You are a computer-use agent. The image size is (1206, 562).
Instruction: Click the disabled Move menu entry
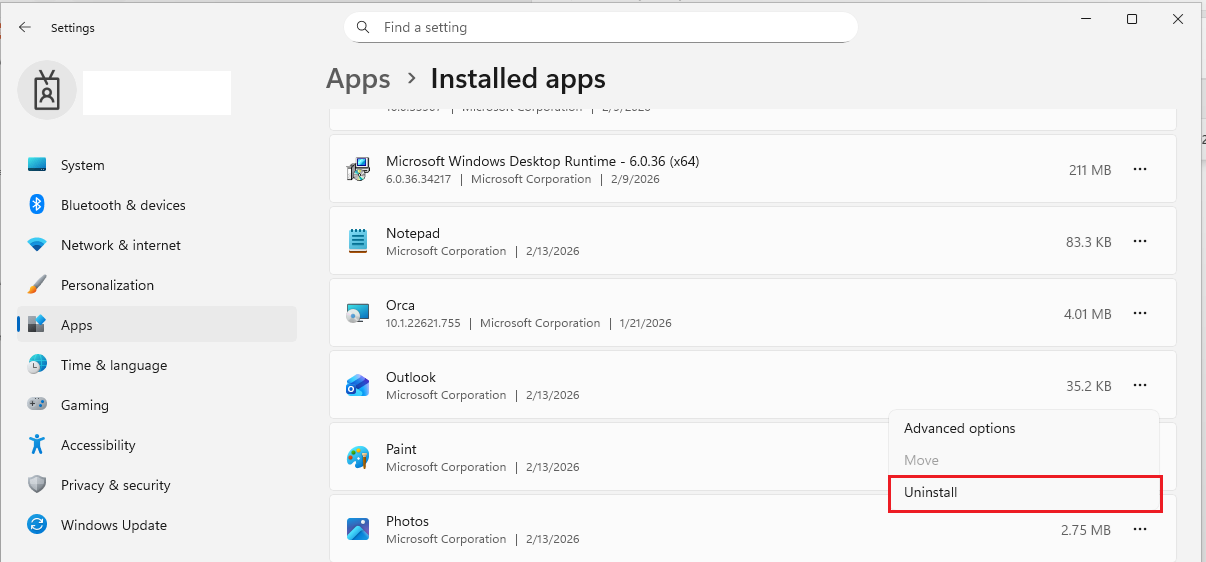click(1024, 460)
